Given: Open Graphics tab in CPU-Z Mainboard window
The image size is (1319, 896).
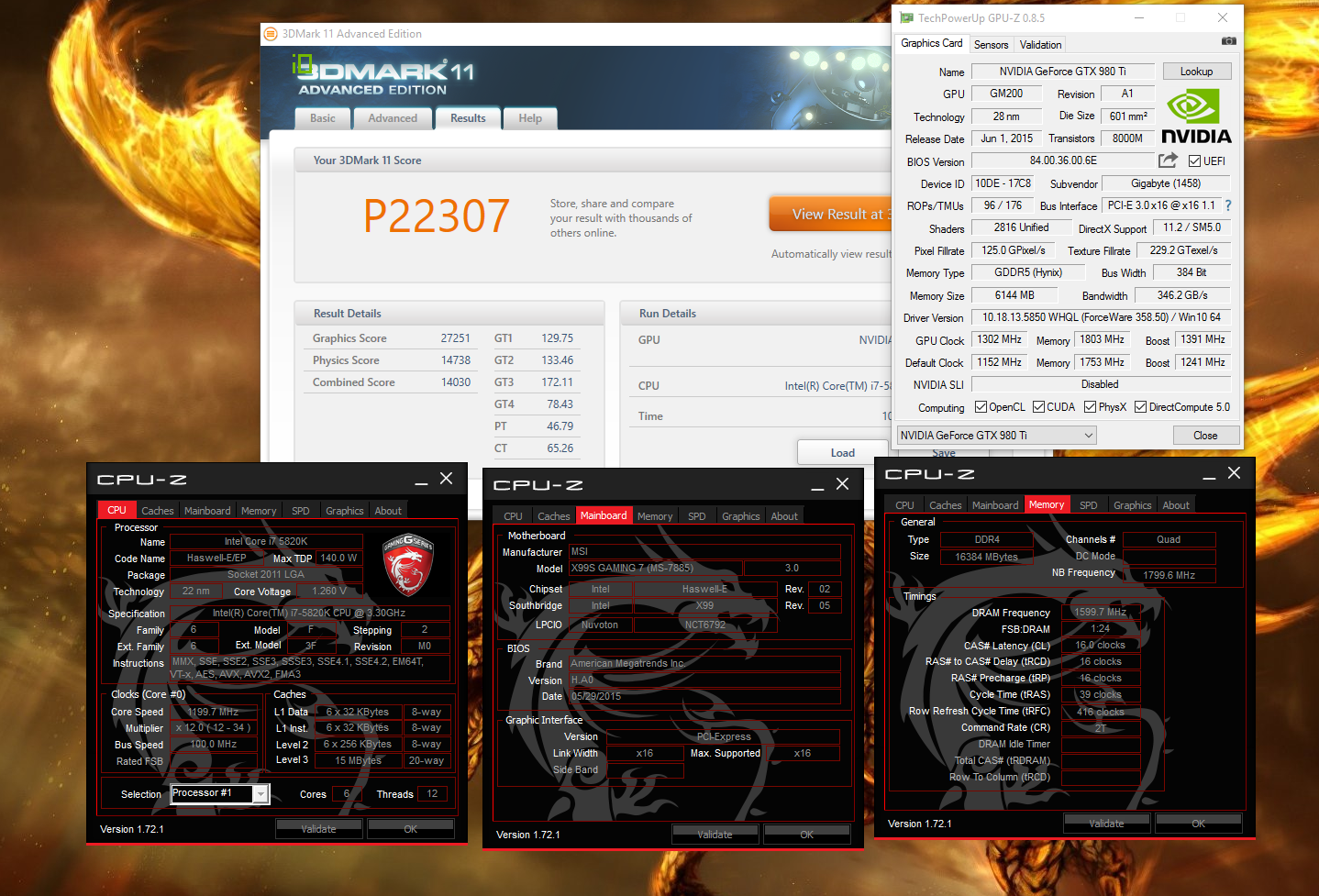Looking at the screenshot, I should click(x=740, y=516).
